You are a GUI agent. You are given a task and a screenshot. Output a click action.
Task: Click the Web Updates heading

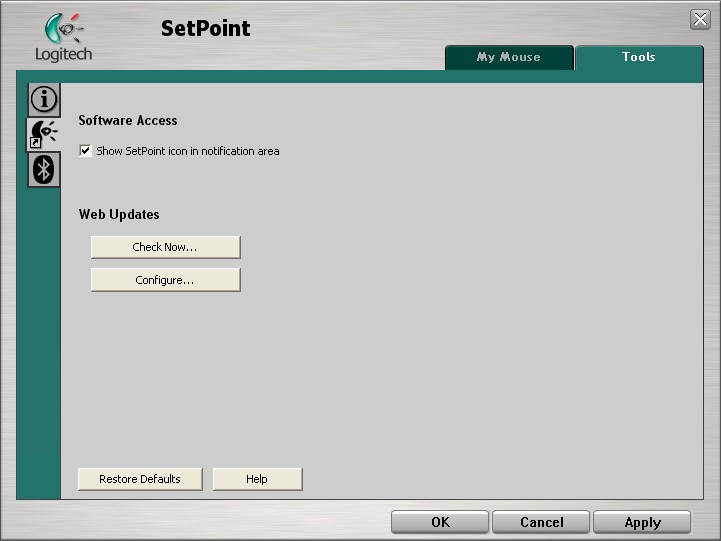point(119,215)
